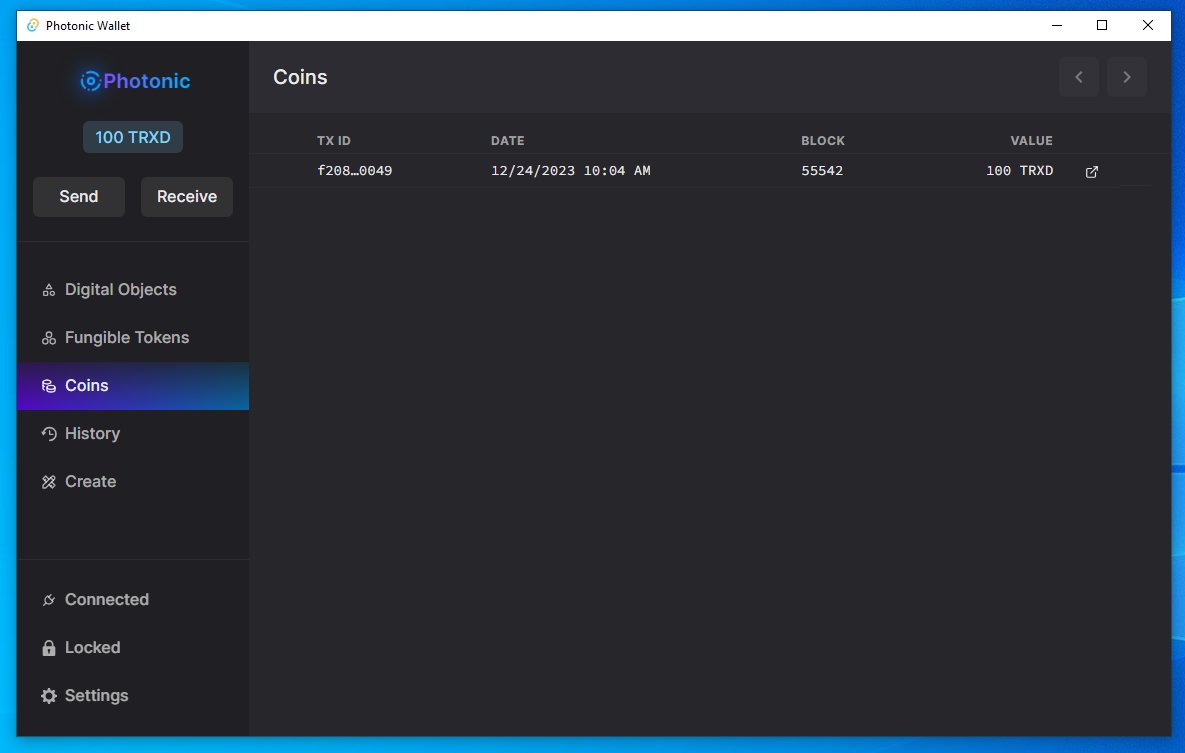Click the Photonic Wallet title bar icon

pos(32,26)
